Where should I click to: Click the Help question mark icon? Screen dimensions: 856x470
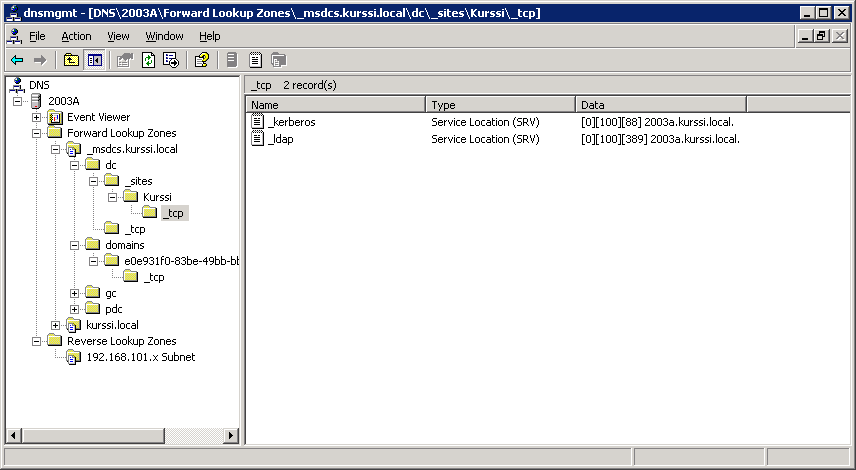[202, 60]
